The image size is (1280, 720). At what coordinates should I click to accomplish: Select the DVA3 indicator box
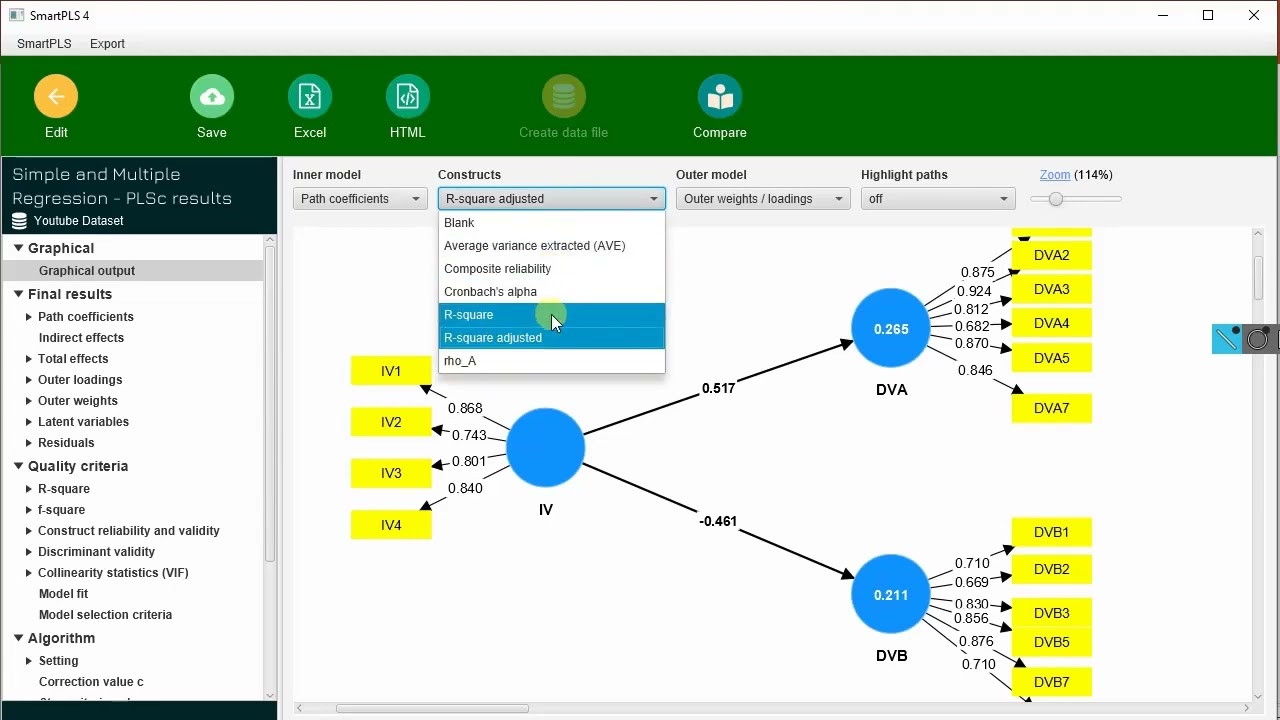1052,289
